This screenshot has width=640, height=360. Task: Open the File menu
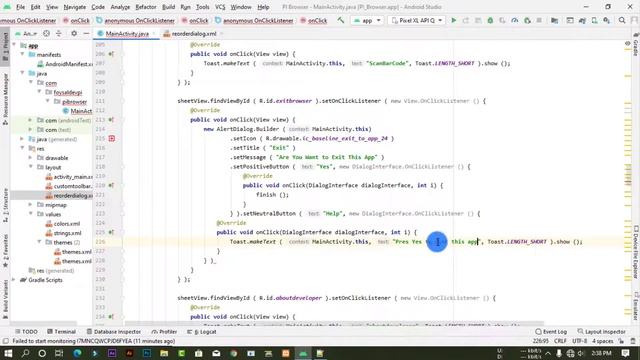pyautogui.click(x=20, y=7)
